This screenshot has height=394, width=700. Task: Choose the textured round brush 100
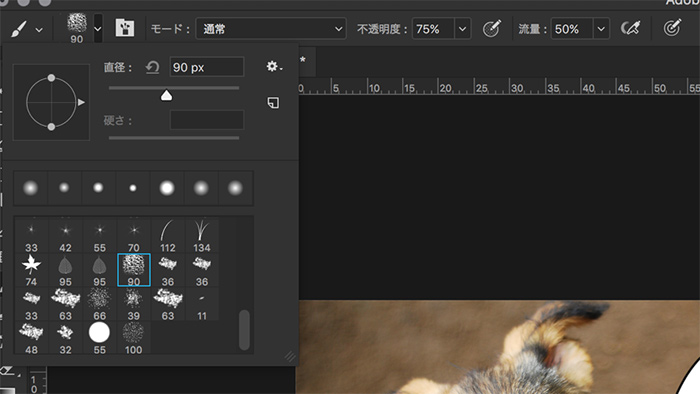tap(133, 339)
